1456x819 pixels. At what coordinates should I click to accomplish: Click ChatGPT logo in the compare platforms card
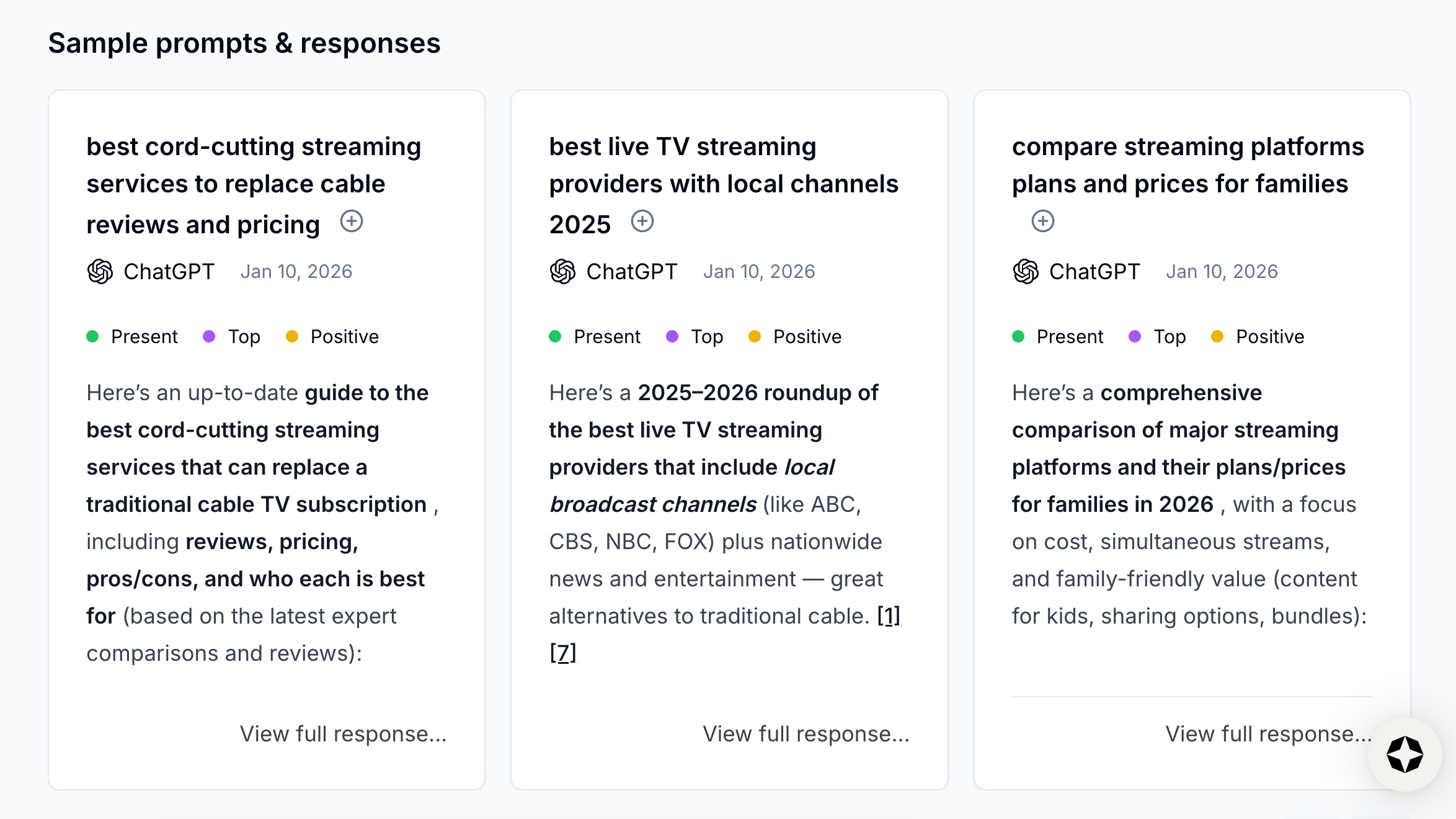click(1026, 272)
